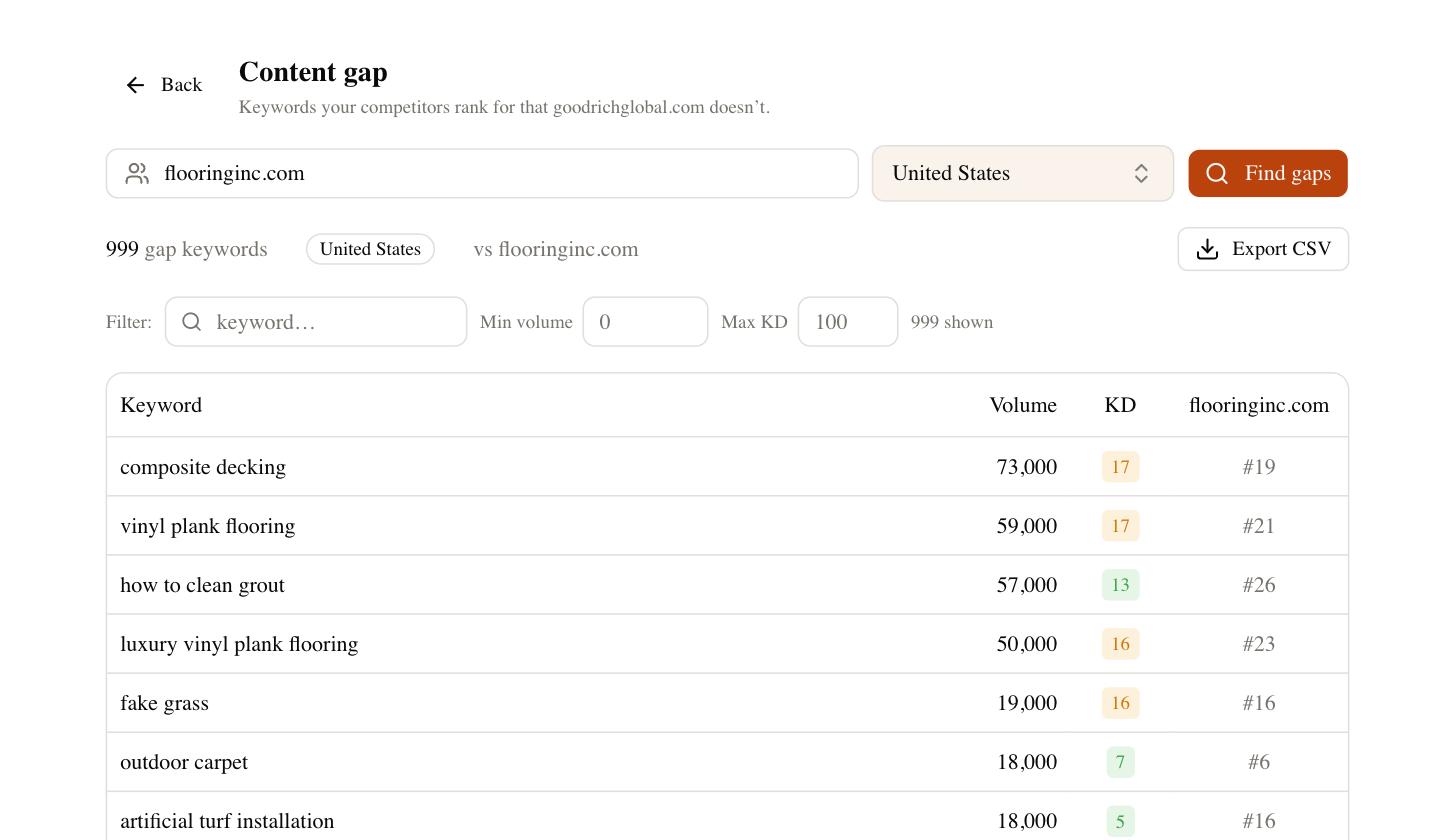Select the 'fake grass' keyword
Viewport: 1455px width, 840px height.
pyautogui.click(x=164, y=703)
